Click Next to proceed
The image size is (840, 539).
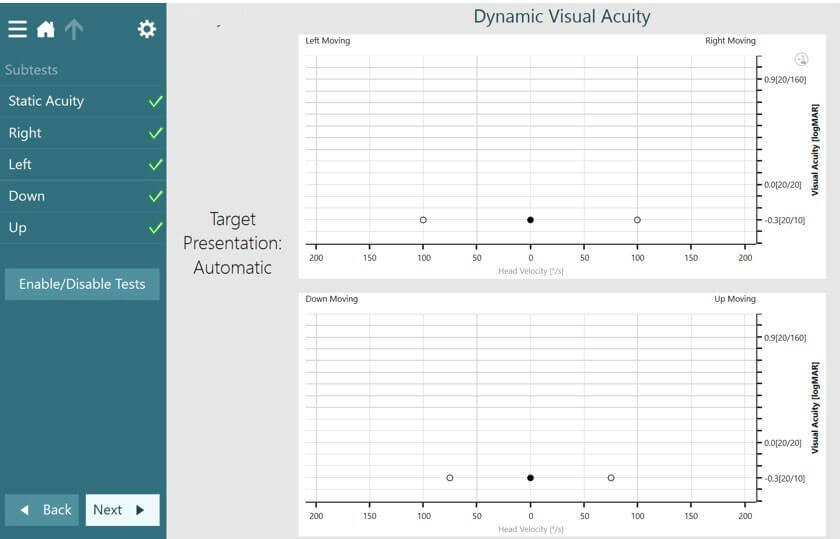pos(122,510)
